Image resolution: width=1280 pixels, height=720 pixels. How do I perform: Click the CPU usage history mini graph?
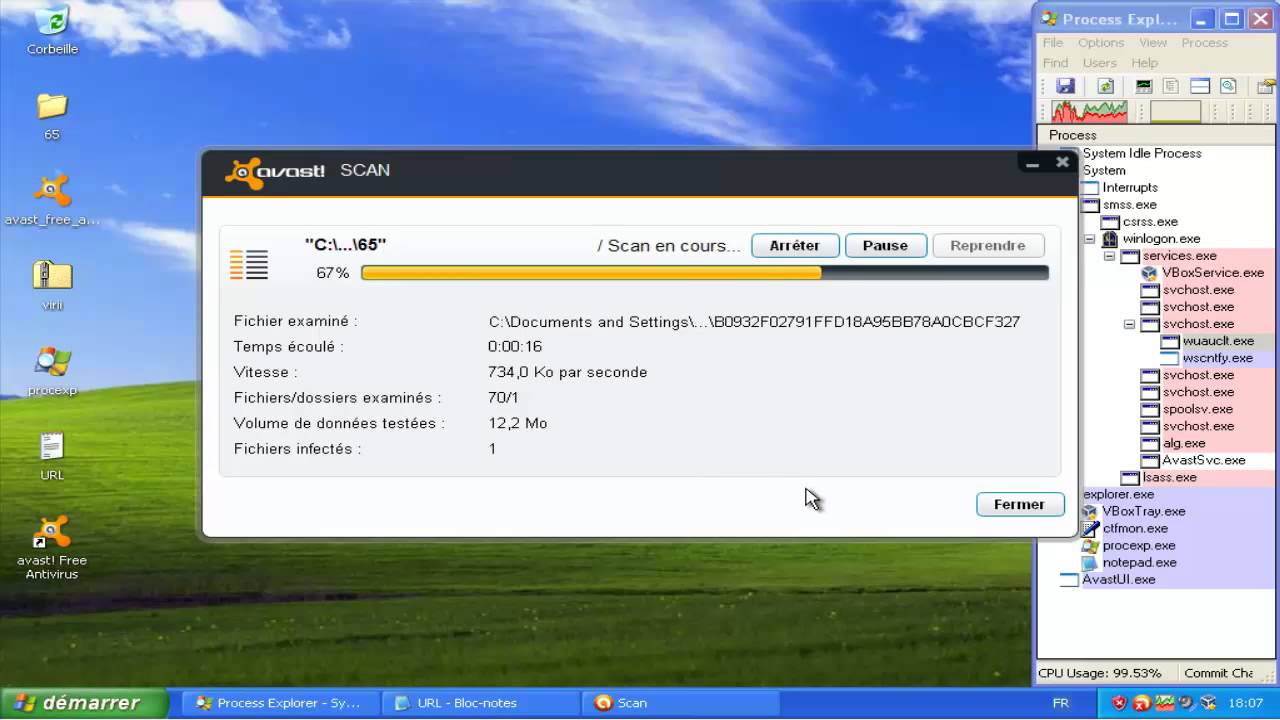[x=1089, y=111]
